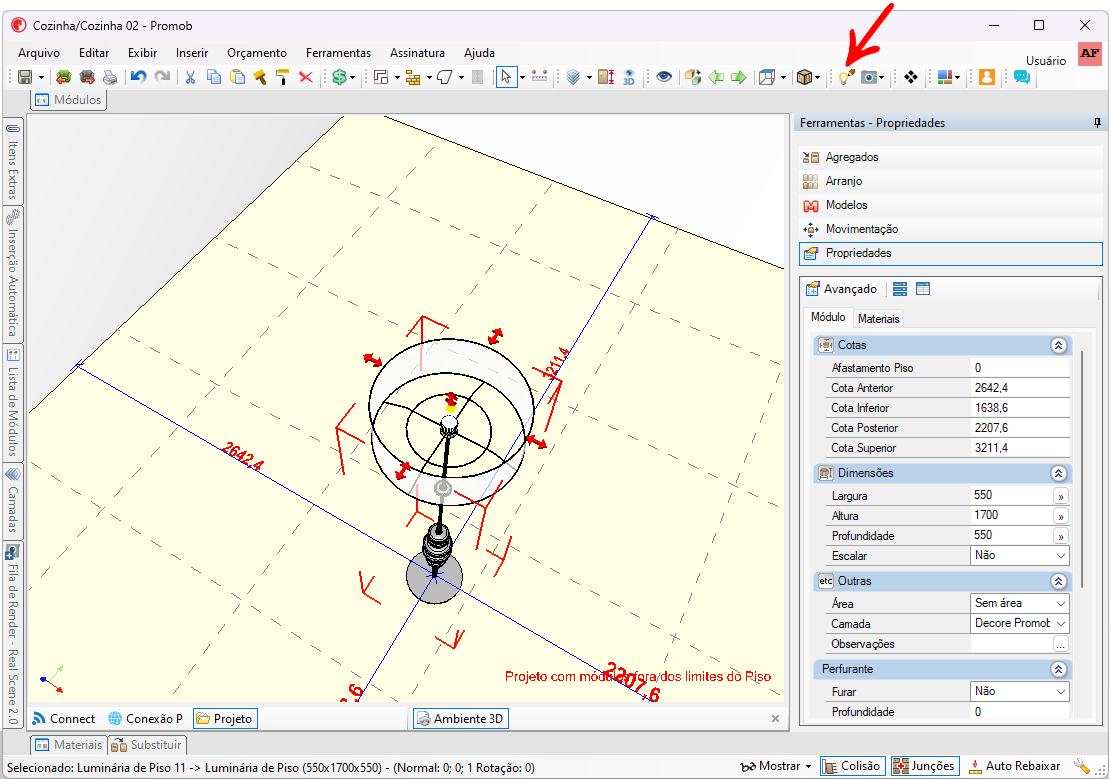Click the four-diamond move icon
The image size is (1112, 779).
click(911, 77)
